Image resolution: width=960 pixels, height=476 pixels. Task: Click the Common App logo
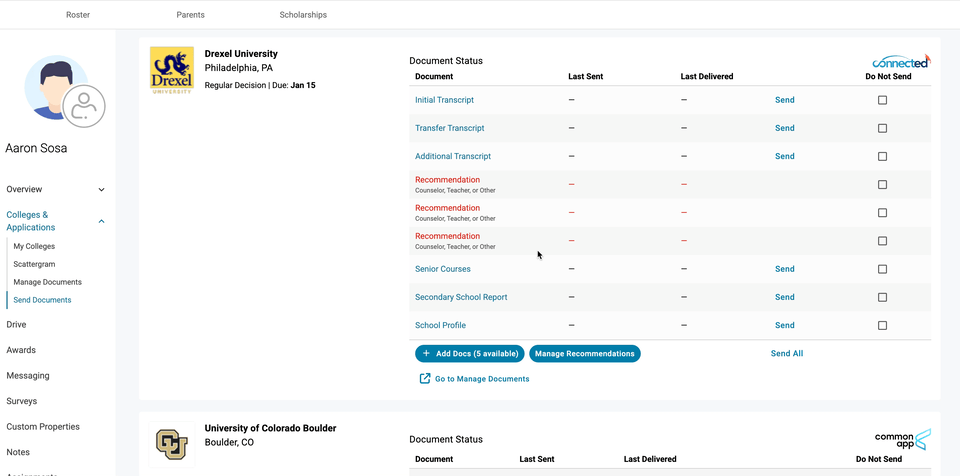click(x=902, y=439)
